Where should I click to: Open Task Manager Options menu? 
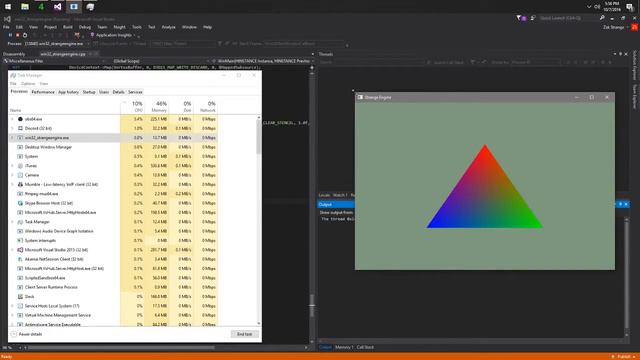pos(28,84)
